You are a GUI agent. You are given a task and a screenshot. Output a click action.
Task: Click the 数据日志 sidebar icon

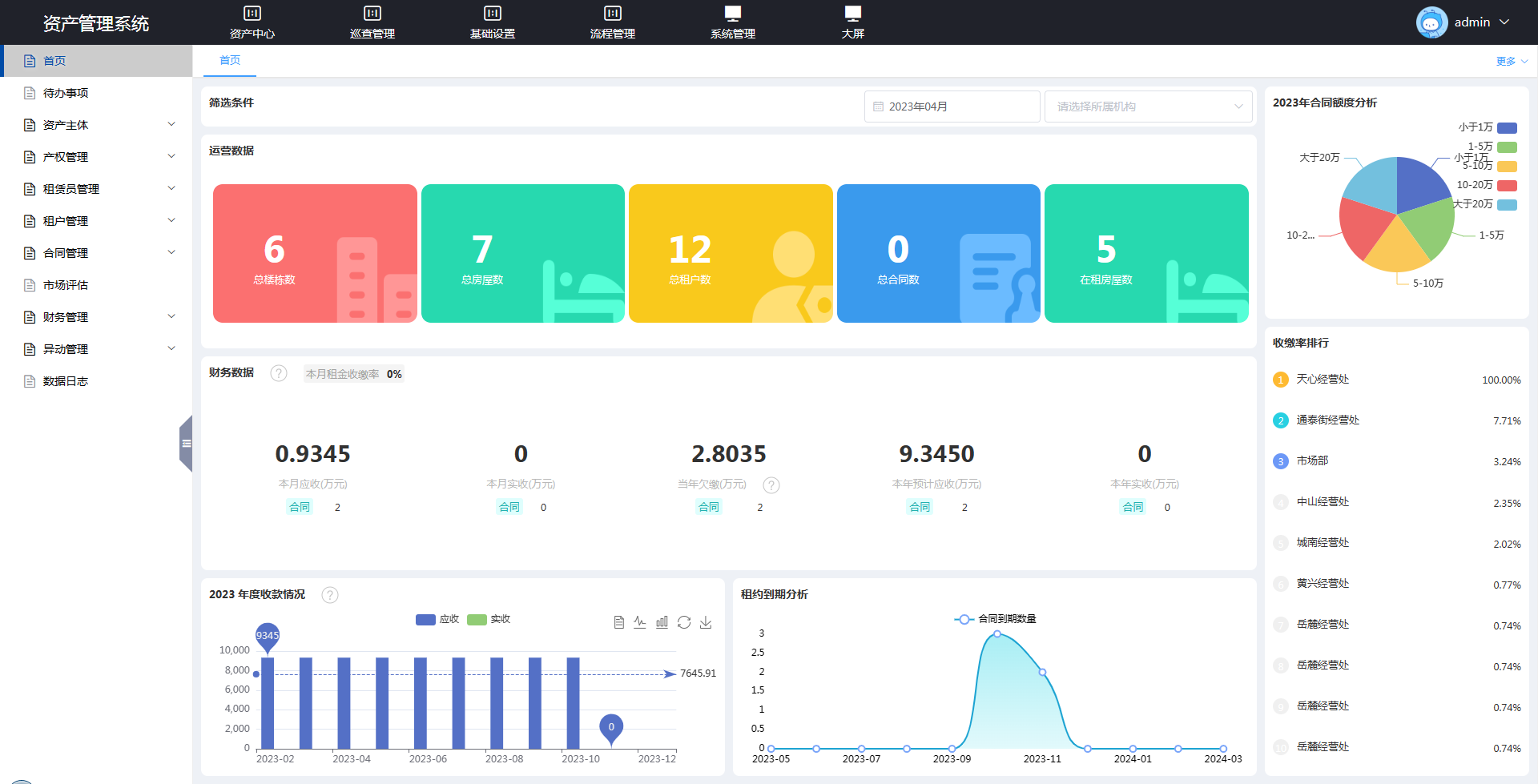click(x=30, y=381)
